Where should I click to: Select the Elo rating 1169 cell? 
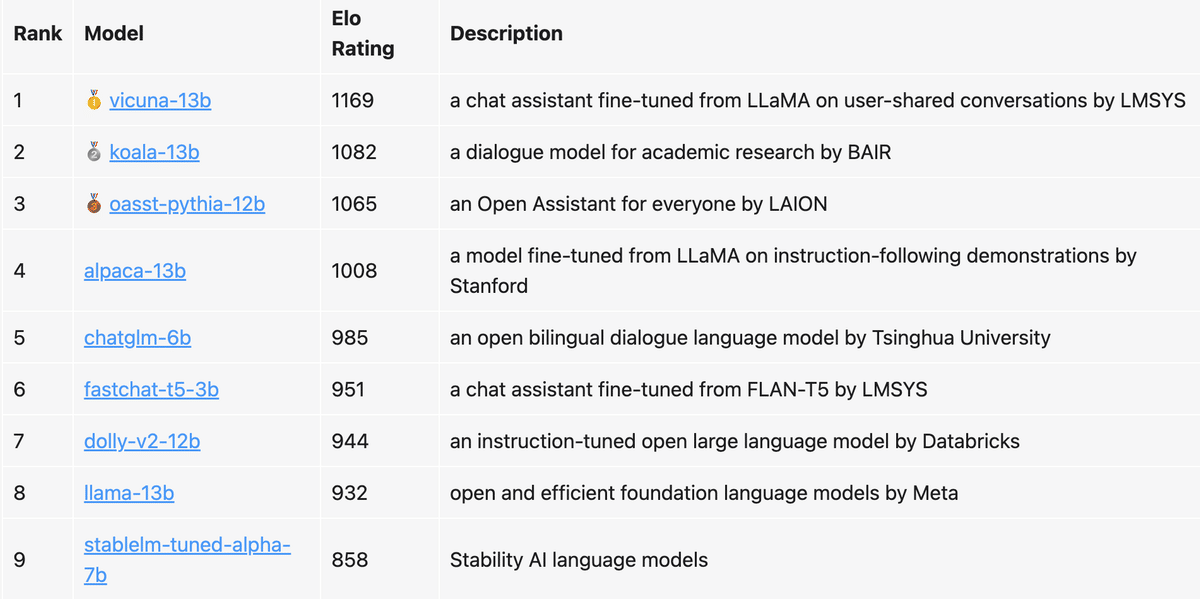tap(351, 100)
